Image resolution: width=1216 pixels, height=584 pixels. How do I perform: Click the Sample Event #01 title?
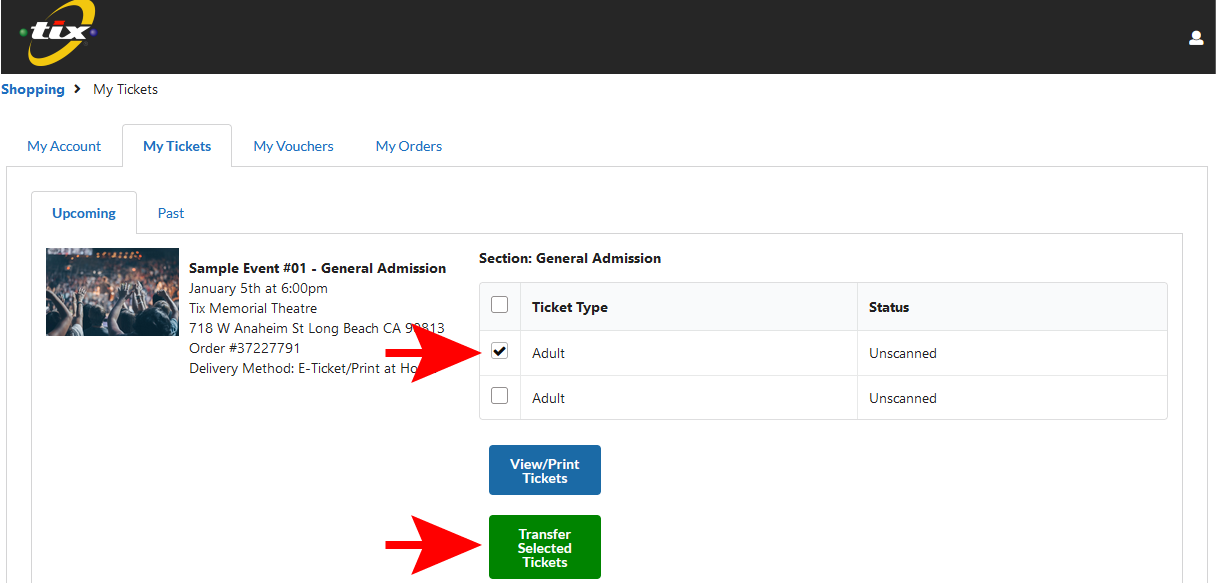317,268
